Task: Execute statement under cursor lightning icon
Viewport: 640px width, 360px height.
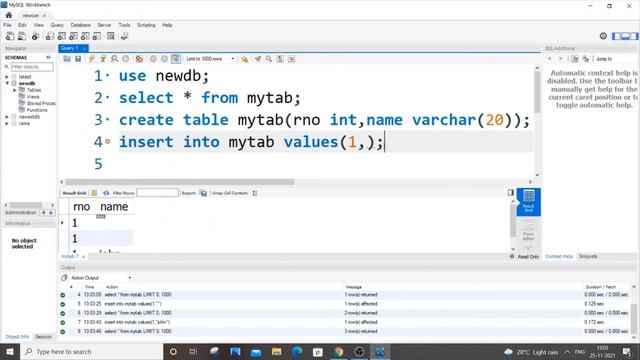Action: tap(103, 59)
